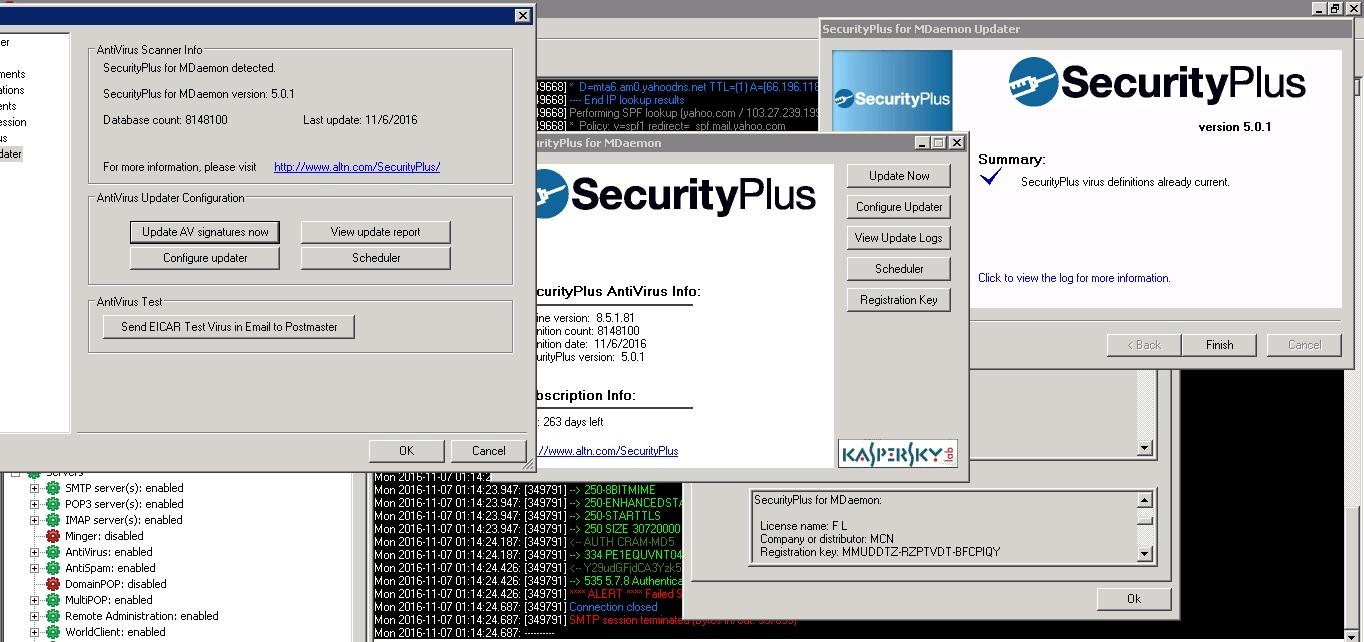Screen dimensions: 1364x642
Task: Click Update Now in SecurityPlus window
Action: 899,176
